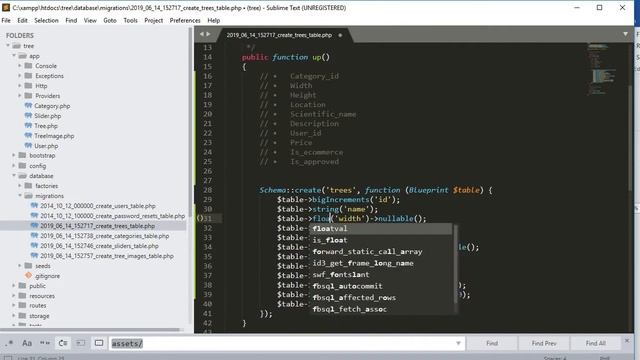Choose floatval autocomplete suggestion
This screenshot has height=360, width=640.
pos(382,229)
